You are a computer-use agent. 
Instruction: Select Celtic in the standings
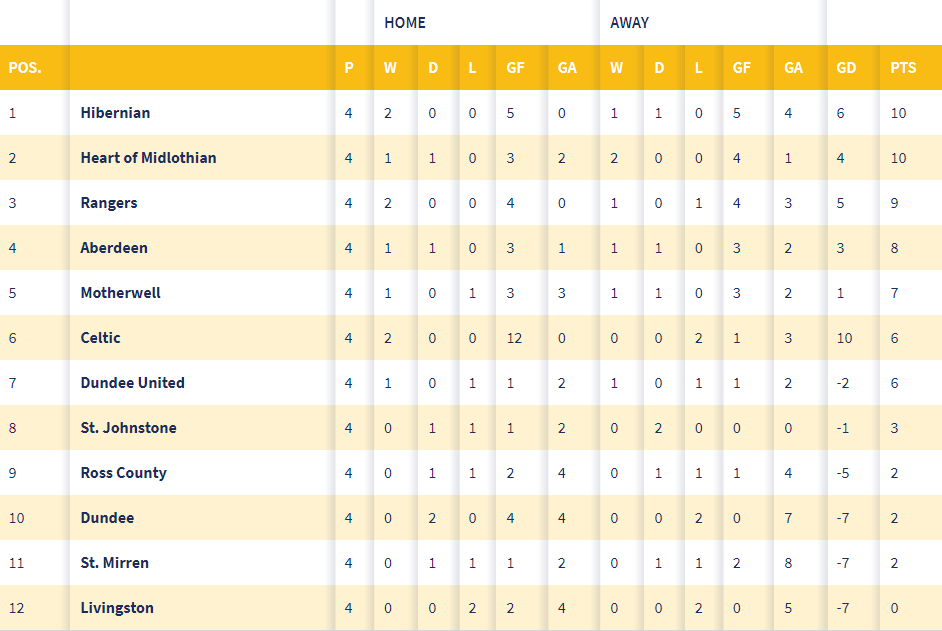click(x=100, y=338)
